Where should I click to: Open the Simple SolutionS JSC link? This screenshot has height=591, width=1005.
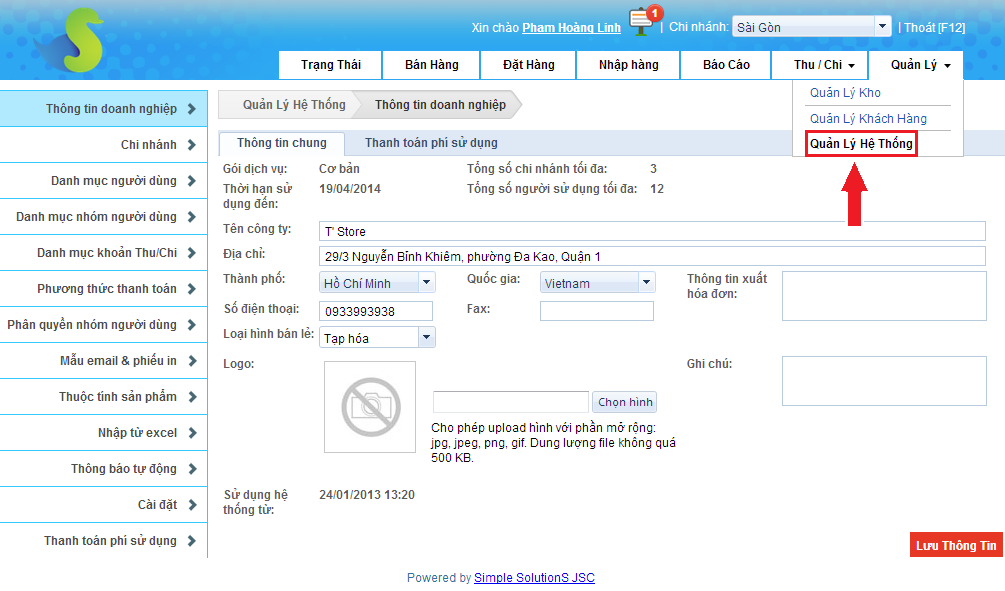point(534,578)
